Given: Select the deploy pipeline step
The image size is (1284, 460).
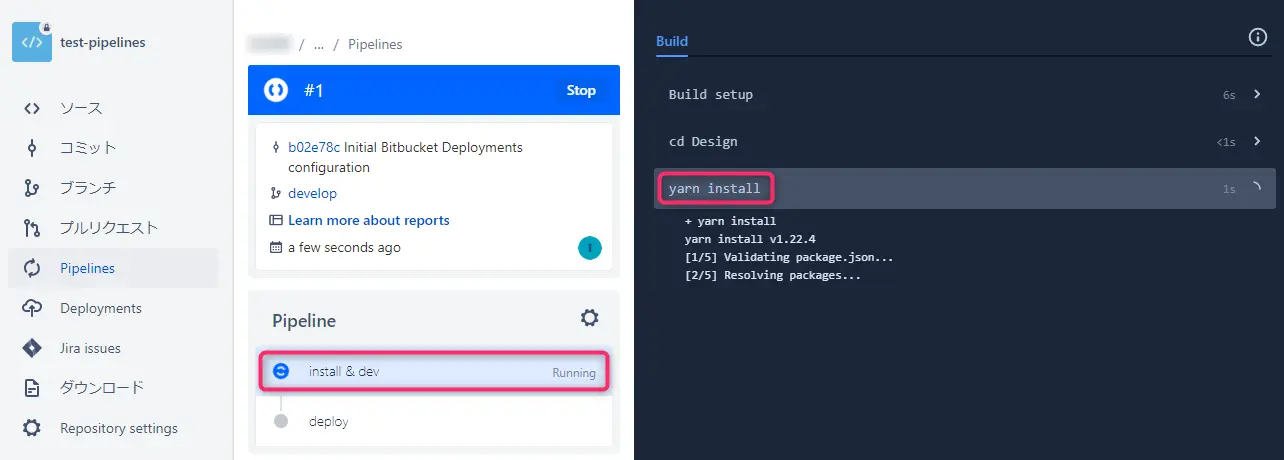Looking at the screenshot, I should (434, 422).
